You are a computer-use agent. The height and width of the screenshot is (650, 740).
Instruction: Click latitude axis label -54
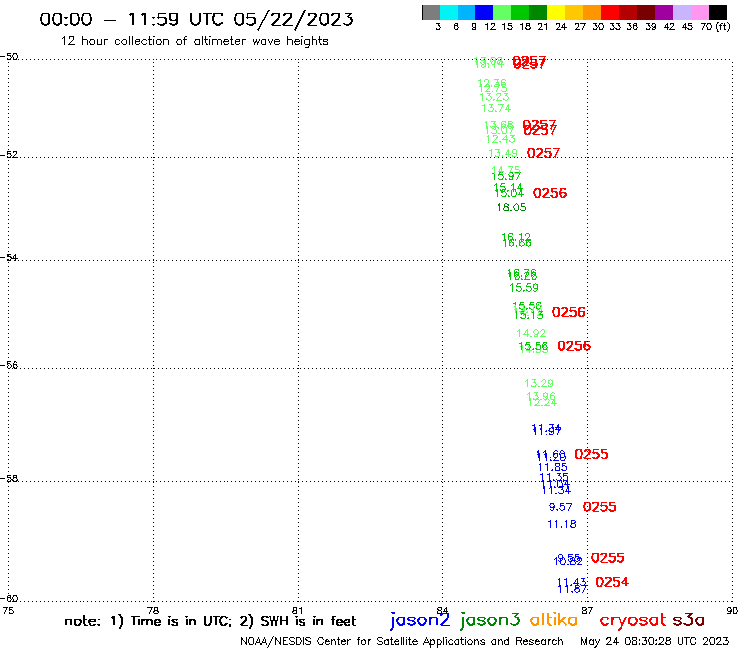[9, 257]
